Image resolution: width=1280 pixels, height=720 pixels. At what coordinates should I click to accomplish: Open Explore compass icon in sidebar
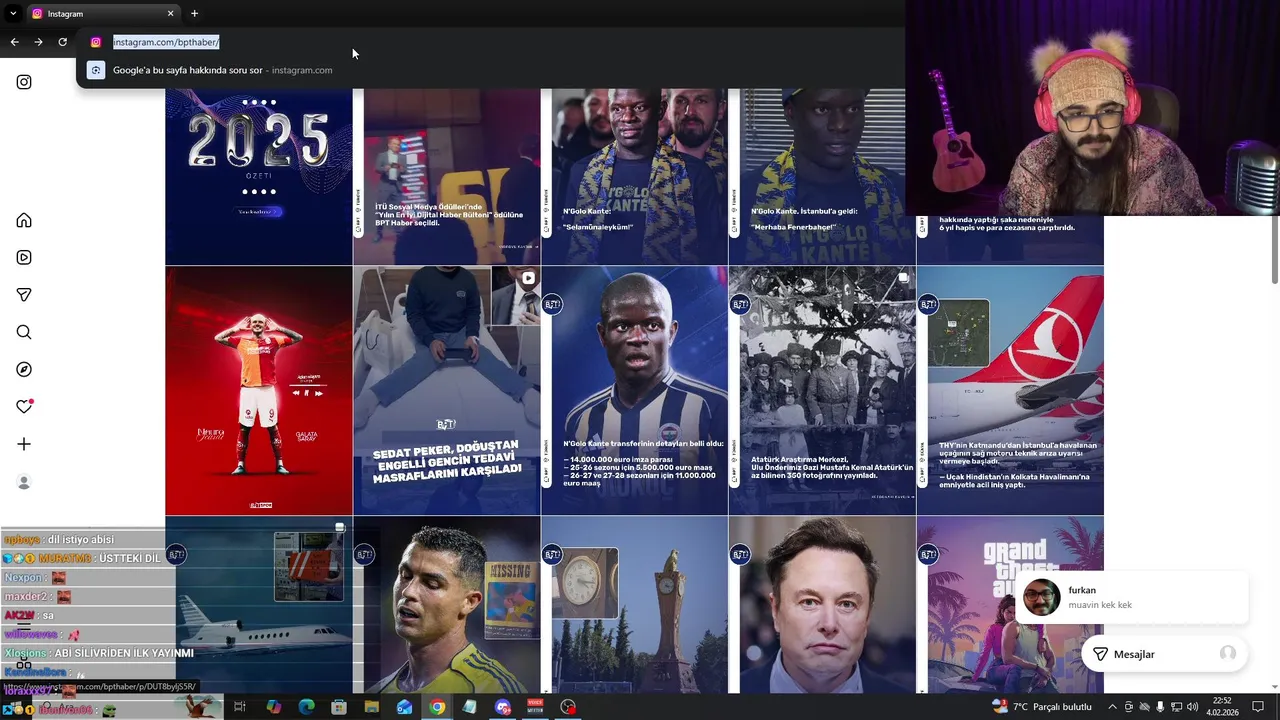pos(24,370)
